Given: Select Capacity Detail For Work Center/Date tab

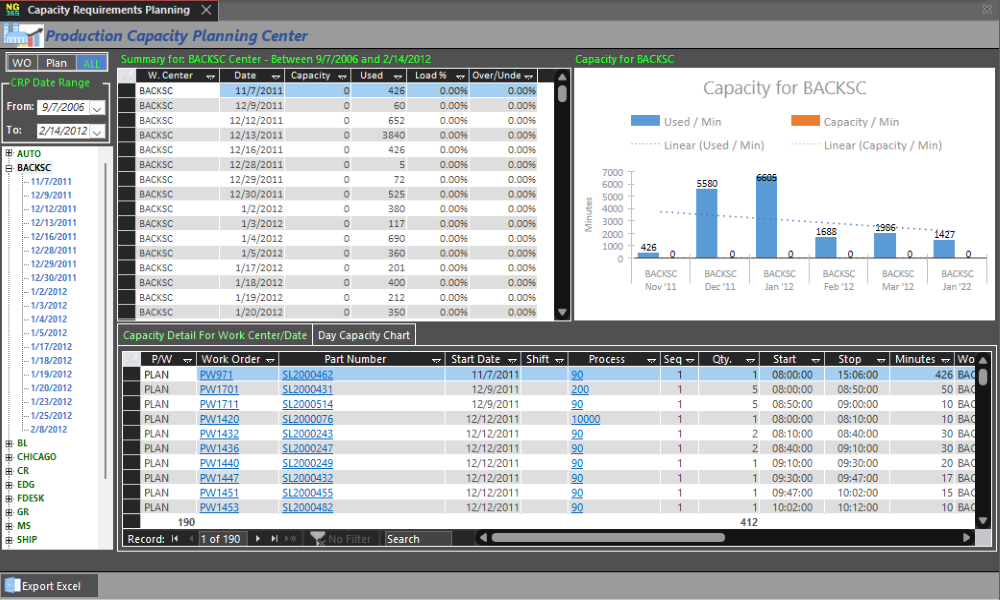Looking at the screenshot, I should pyautogui.click(x=215, y=335).
